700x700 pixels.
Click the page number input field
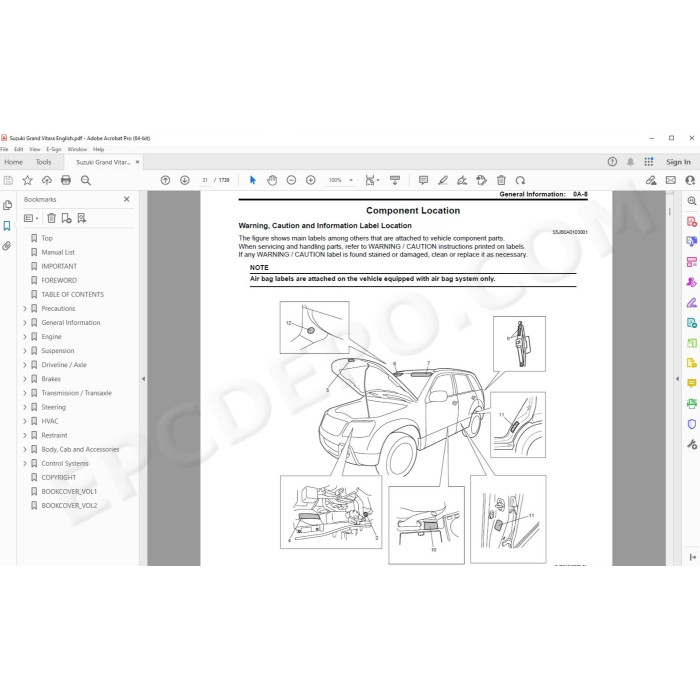205,180
